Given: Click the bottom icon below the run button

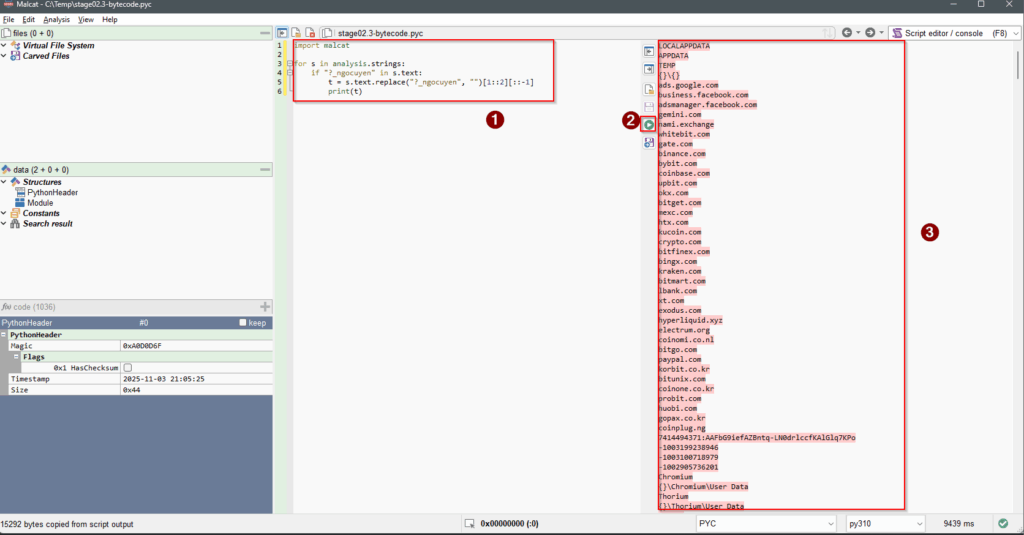Looking at the screenshot, I should click(649, 143).
